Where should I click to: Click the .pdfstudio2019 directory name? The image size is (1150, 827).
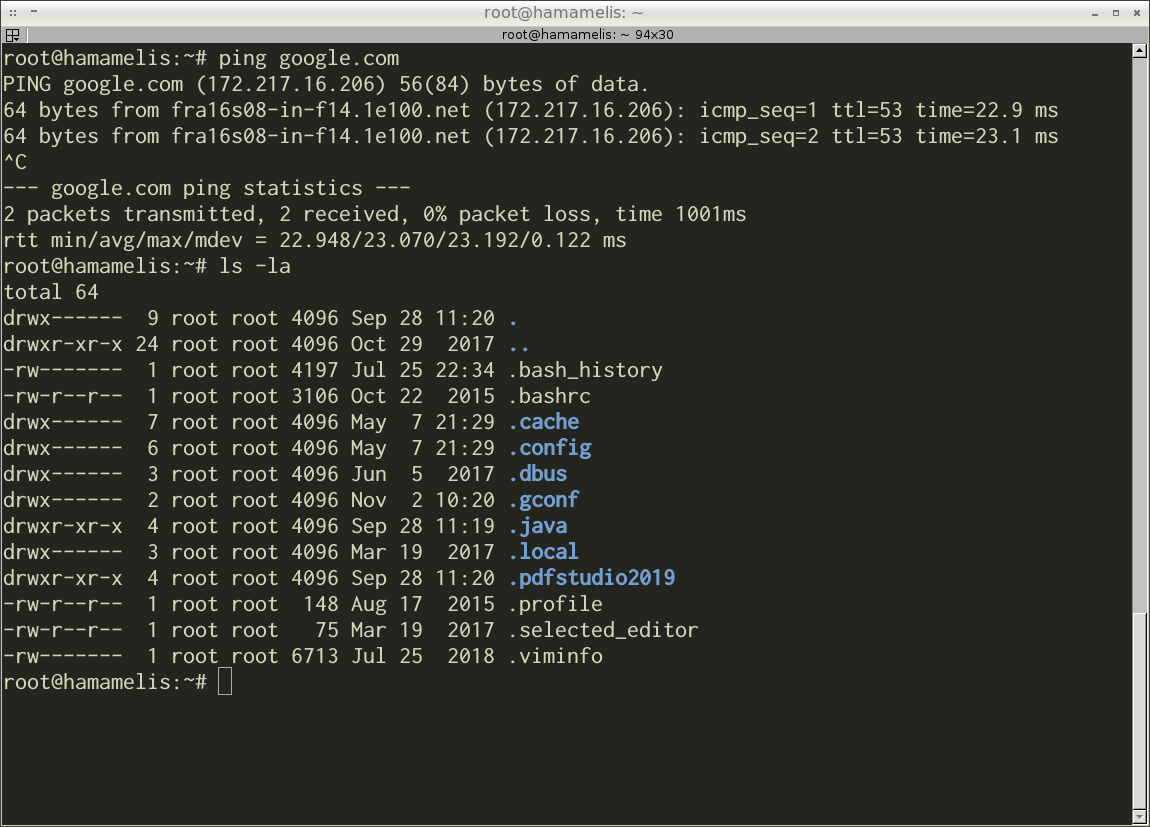click(591, 578)
